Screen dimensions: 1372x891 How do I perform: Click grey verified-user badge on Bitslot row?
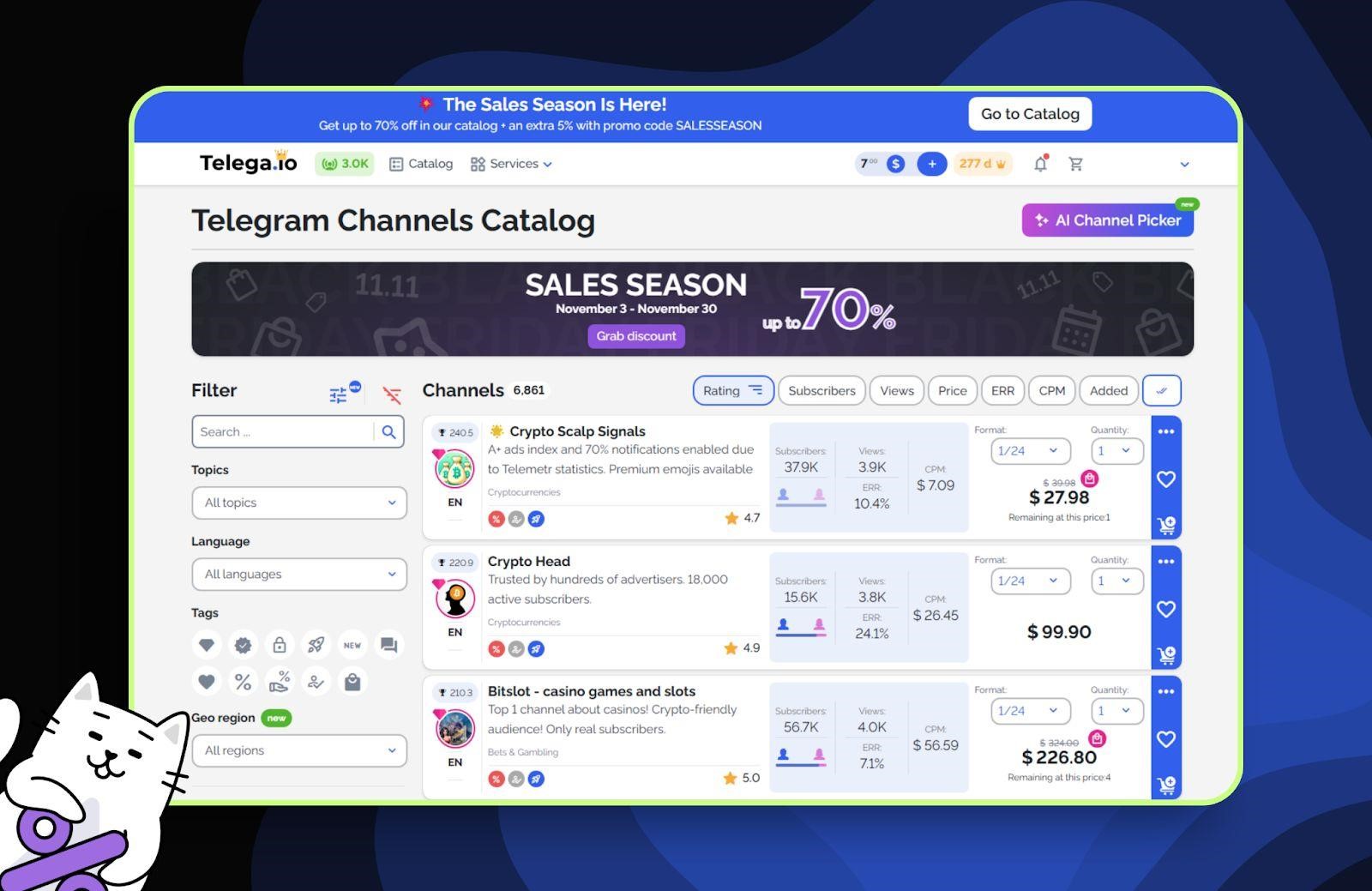tap(516, 779)
